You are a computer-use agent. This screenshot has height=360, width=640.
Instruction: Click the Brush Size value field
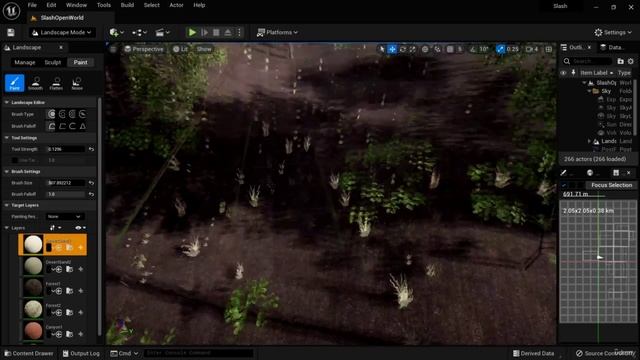tap(66, 183)
